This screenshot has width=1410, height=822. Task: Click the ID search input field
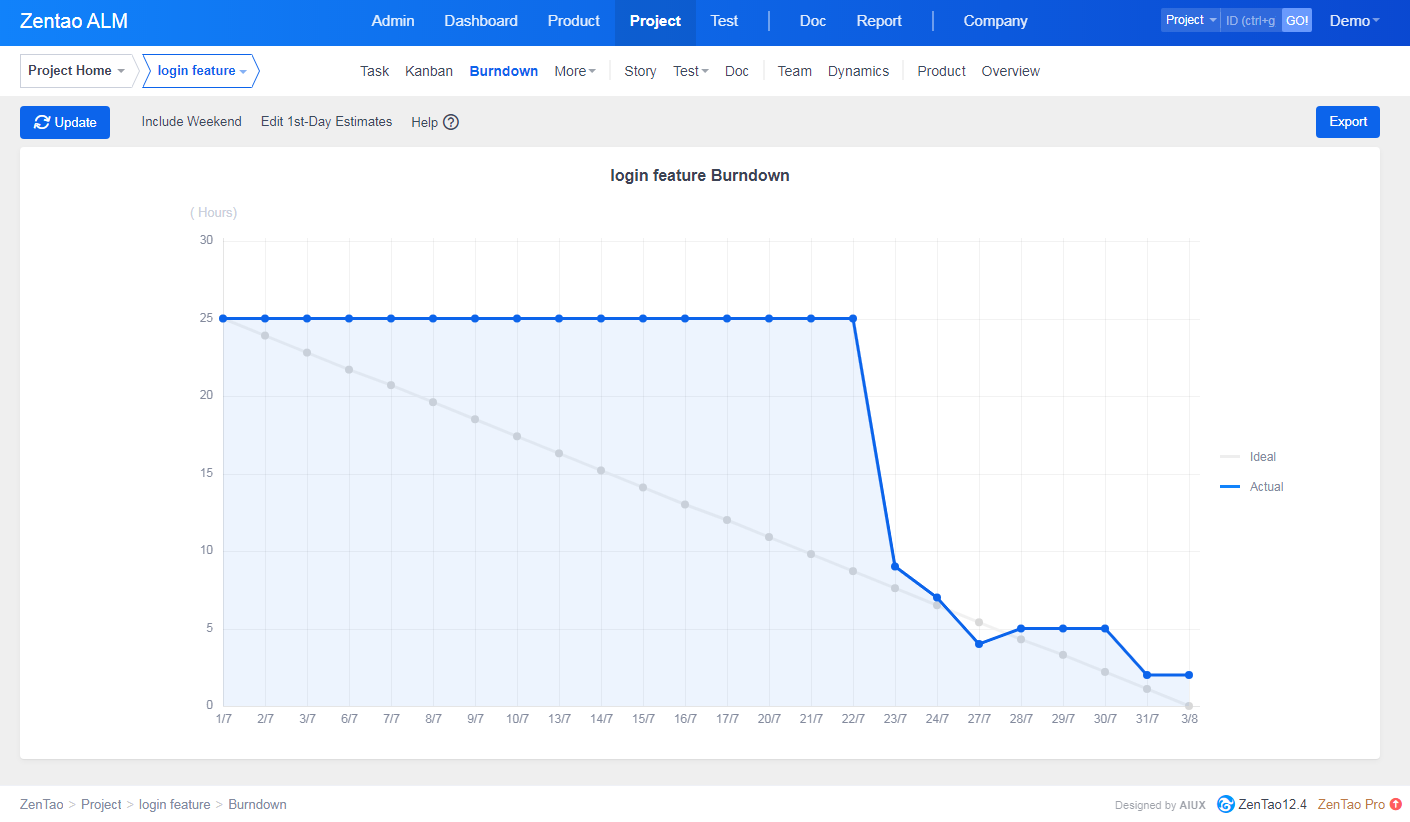coord(1250,20)
